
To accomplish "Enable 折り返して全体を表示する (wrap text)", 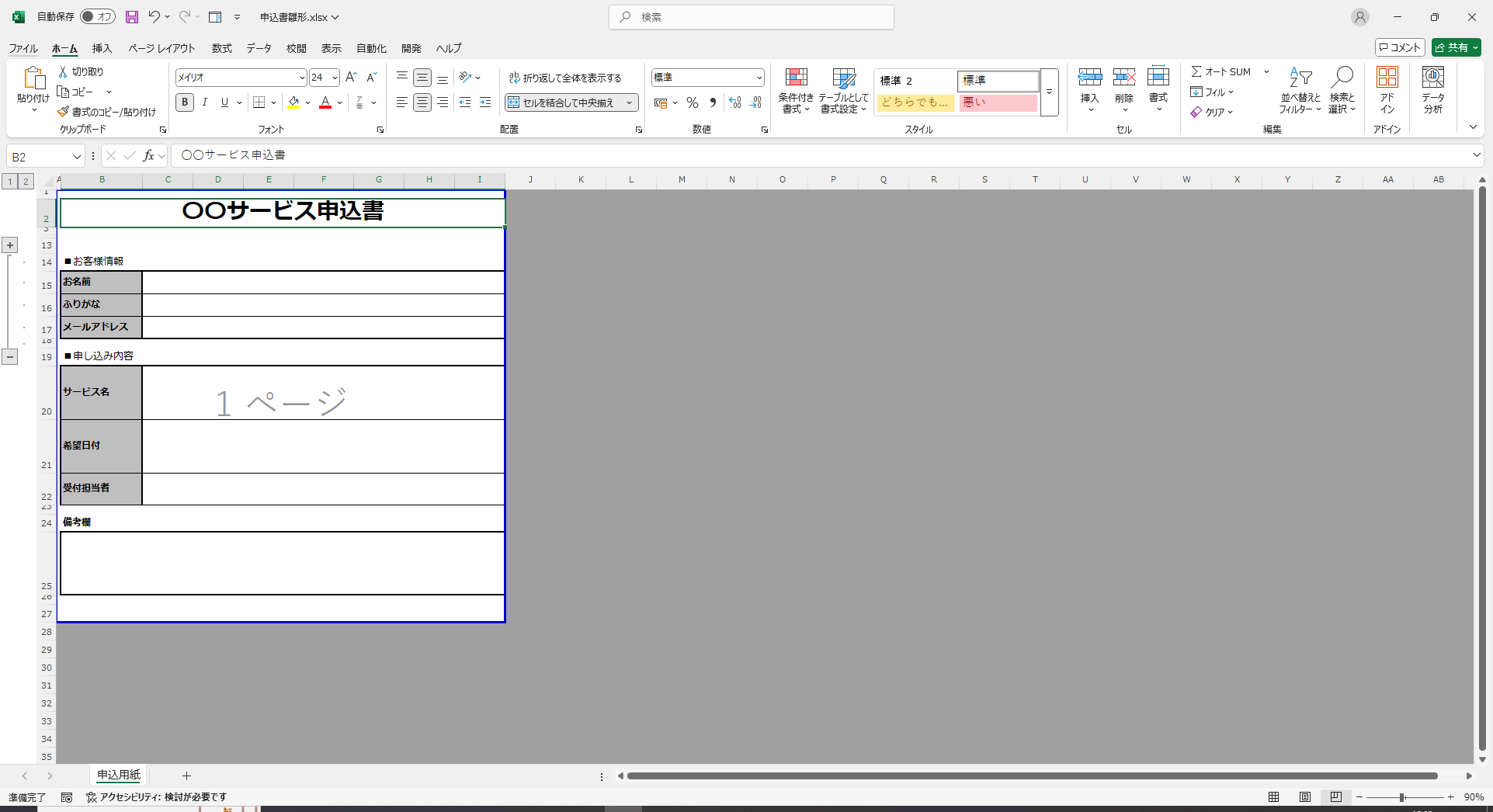I will (566, 77).
